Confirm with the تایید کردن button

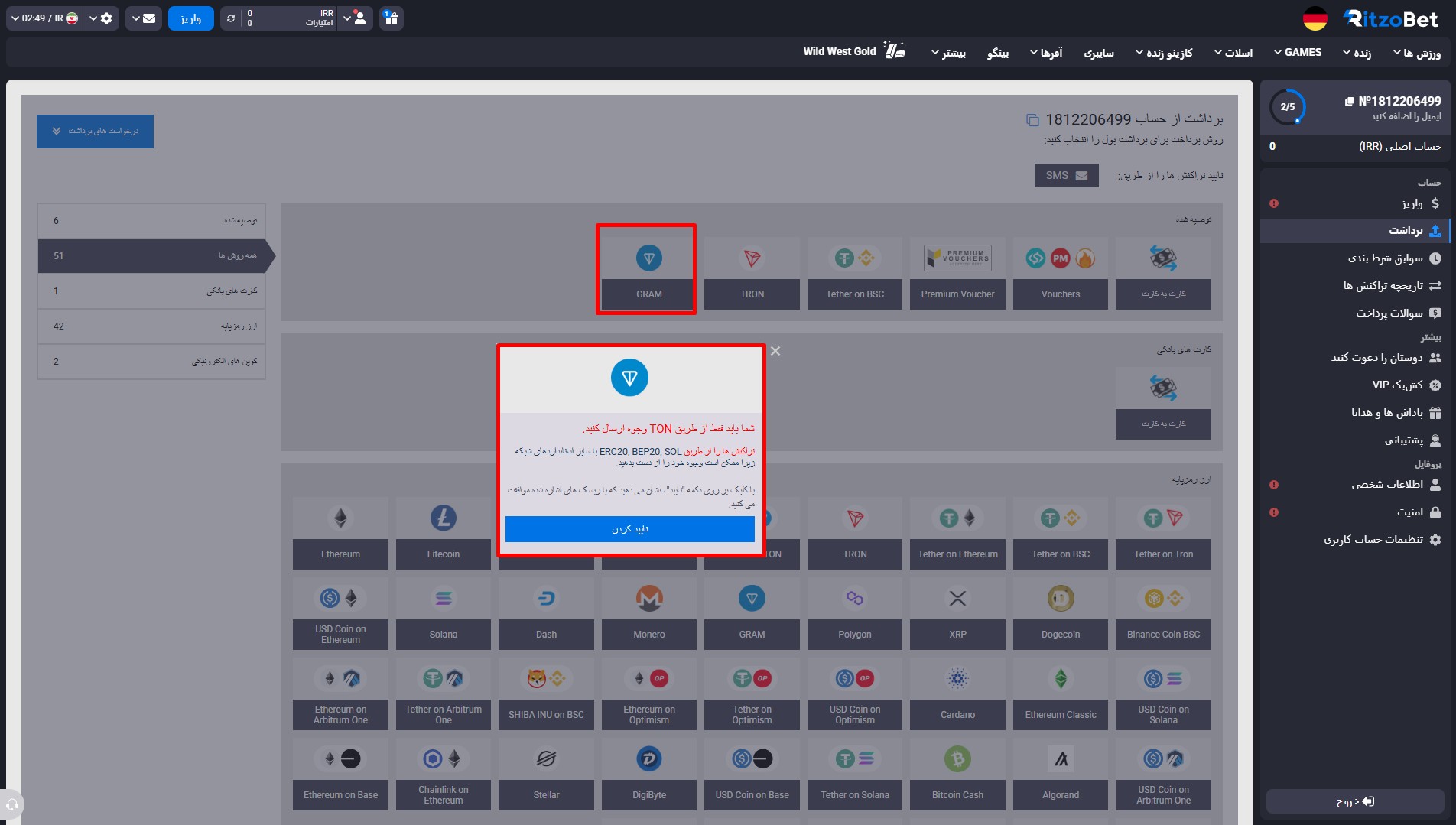(x=630, y=529)
